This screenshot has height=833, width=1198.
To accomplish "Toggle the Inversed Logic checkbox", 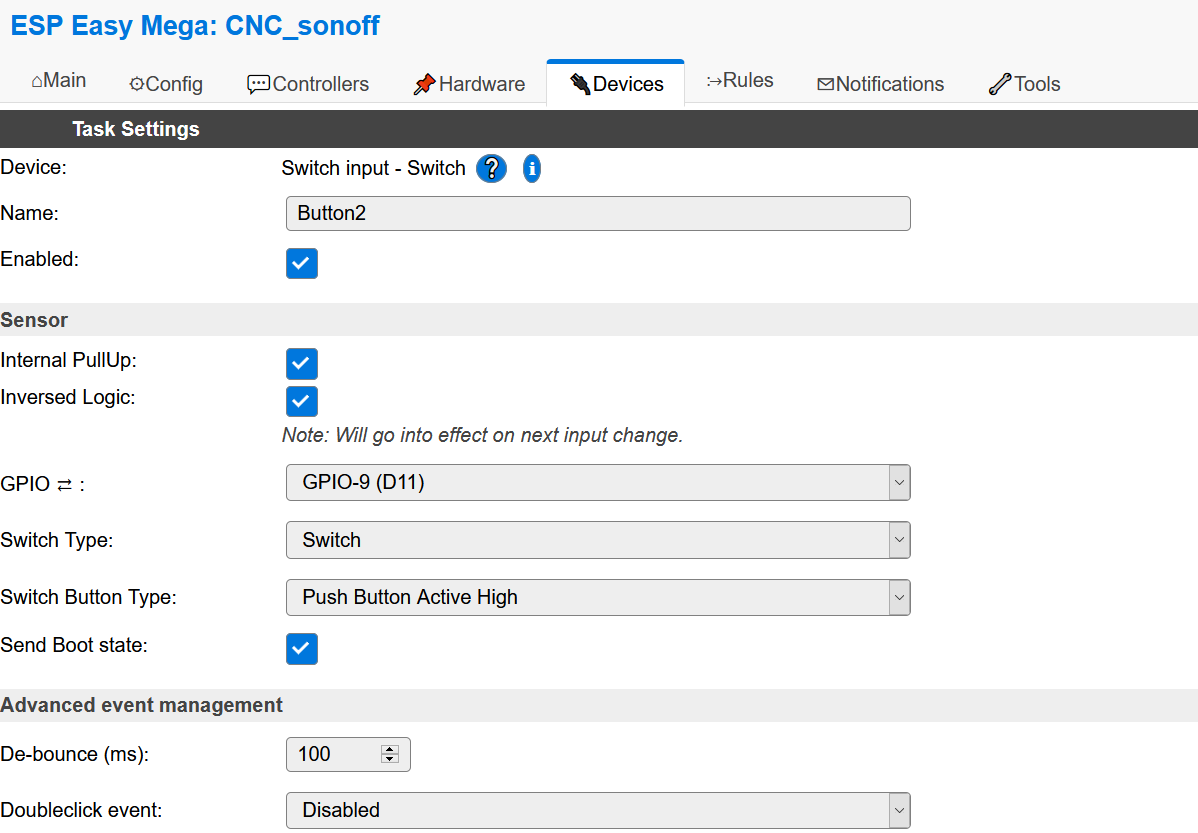I will click(302, 401).
